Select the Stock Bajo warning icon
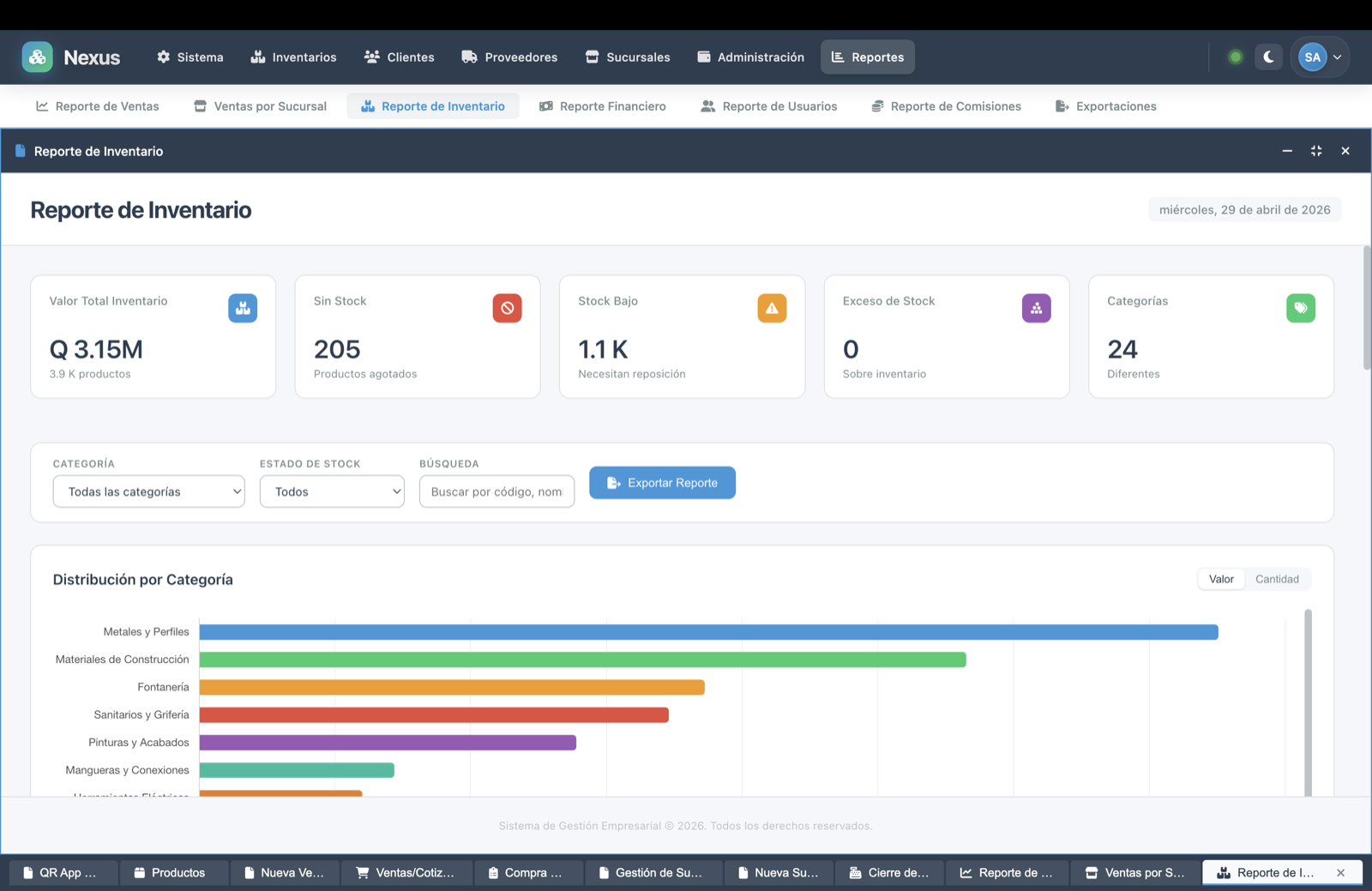 772,308
